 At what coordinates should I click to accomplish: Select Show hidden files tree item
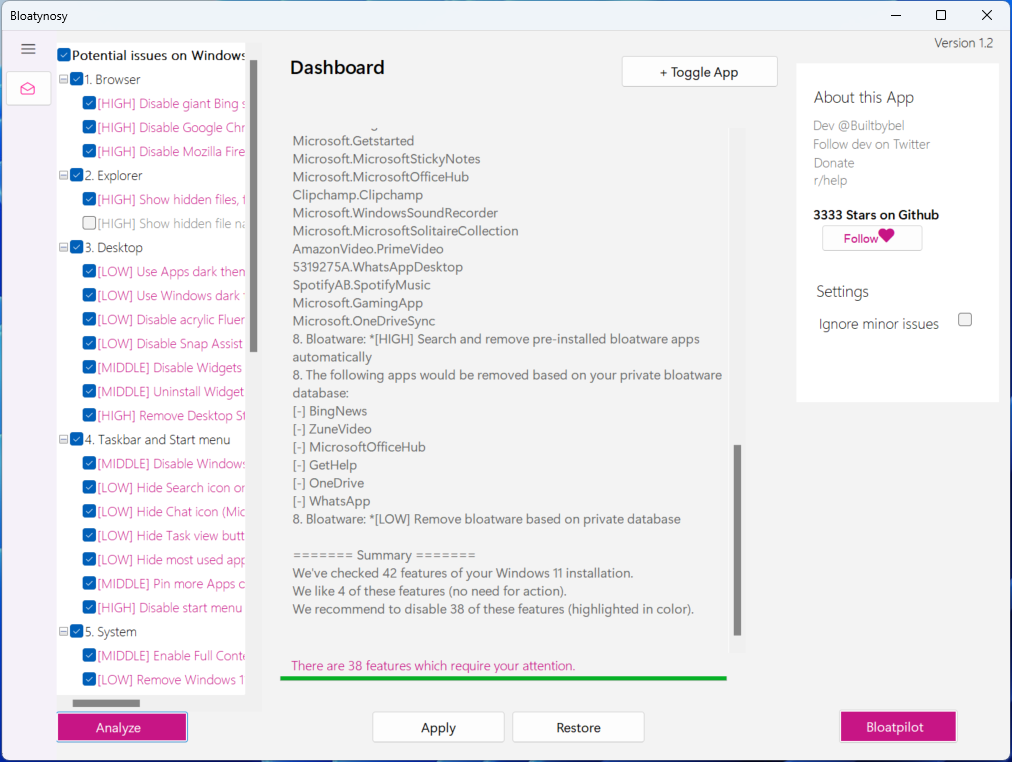[x=171, y=199]
